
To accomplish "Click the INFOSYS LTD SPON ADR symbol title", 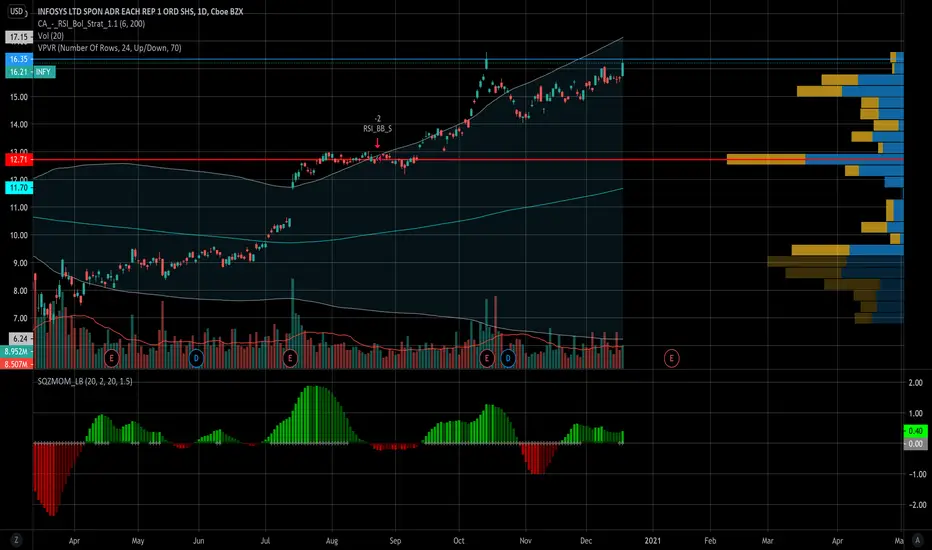I will [x=140, y=11].
